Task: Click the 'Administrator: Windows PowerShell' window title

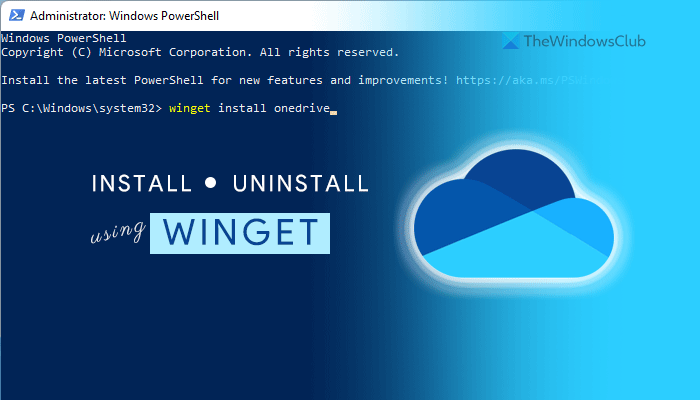Action: 124,16
